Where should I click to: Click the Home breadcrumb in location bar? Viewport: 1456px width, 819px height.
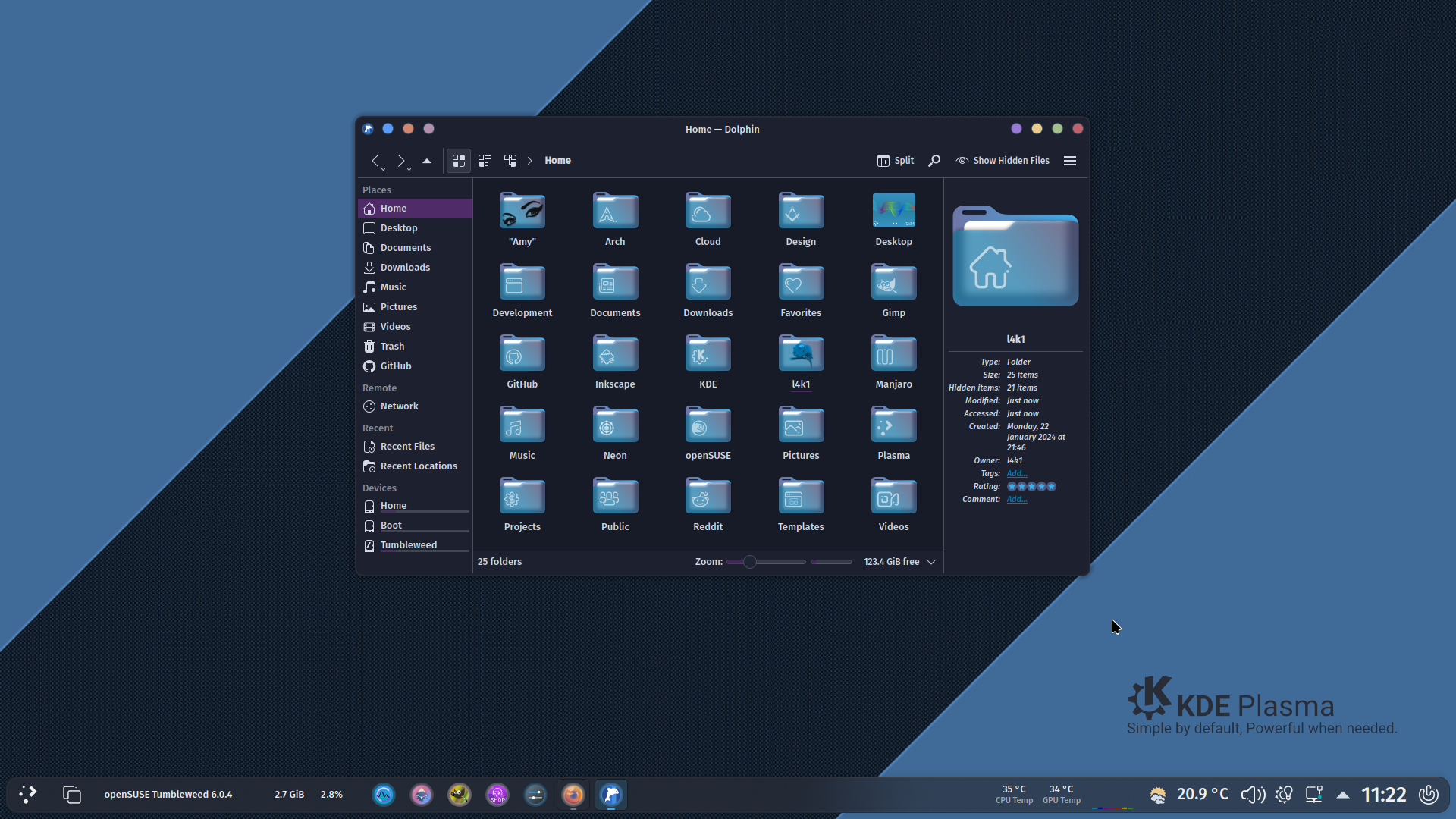[x=557, y=161]
